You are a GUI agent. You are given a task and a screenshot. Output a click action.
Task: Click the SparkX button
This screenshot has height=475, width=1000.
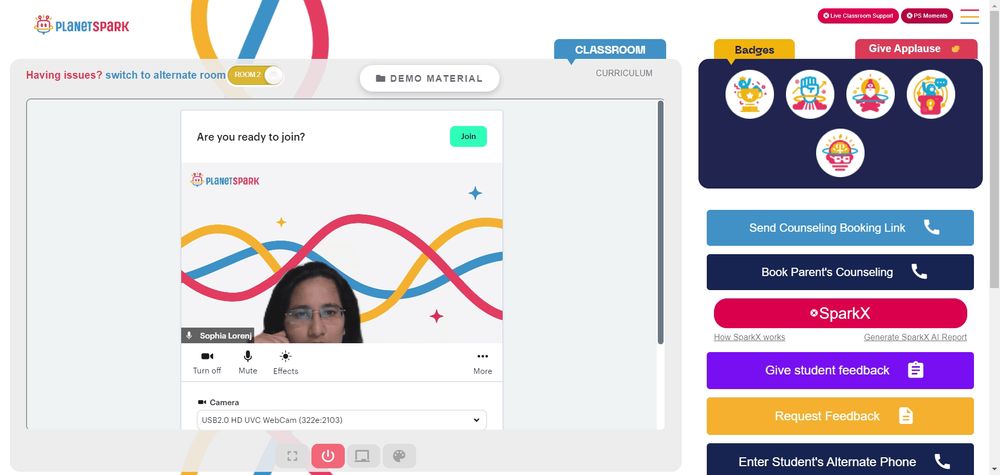[x=840, y=314]
